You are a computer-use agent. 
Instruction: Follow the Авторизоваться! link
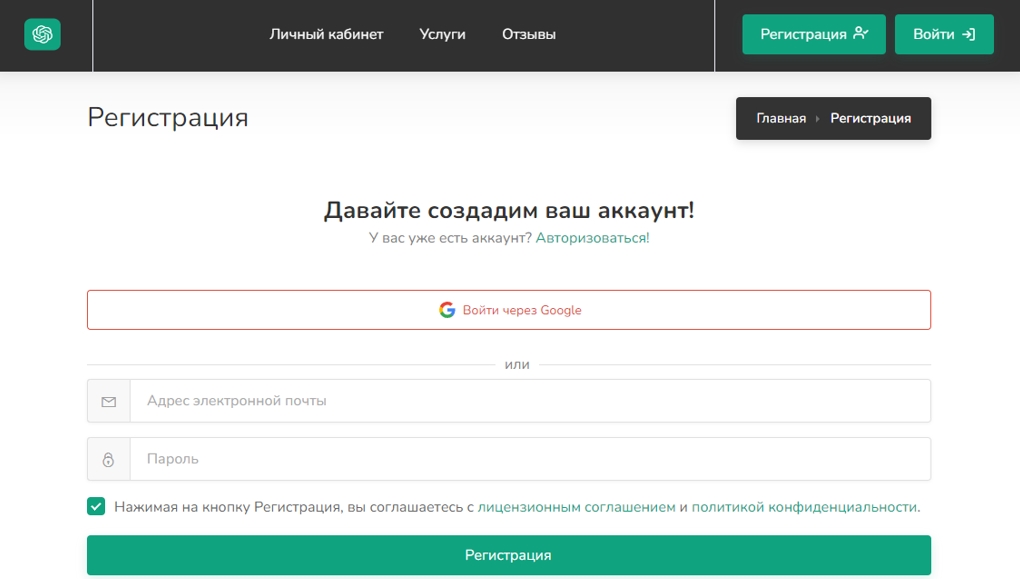592,238
